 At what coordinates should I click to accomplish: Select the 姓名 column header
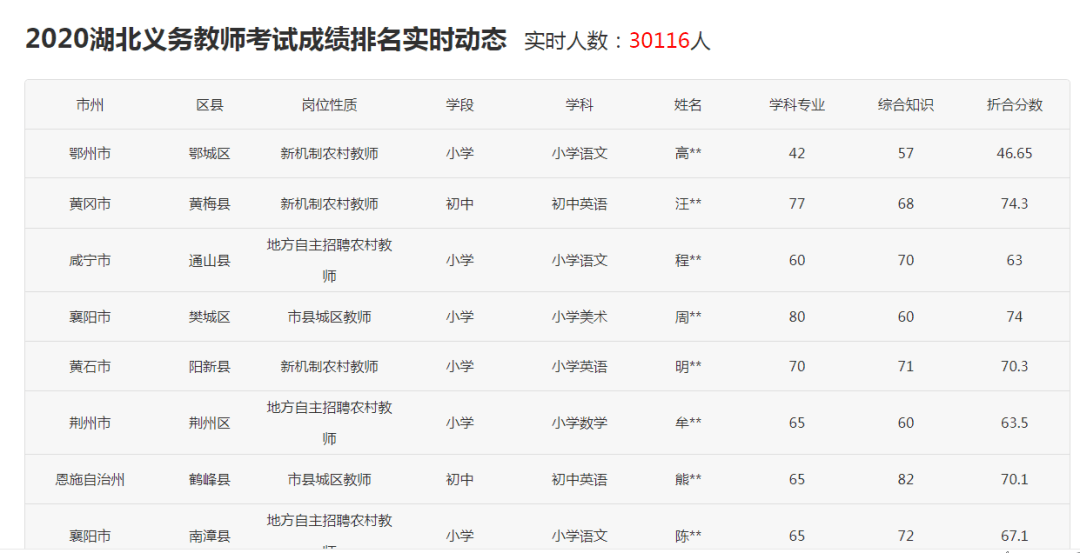688,105
